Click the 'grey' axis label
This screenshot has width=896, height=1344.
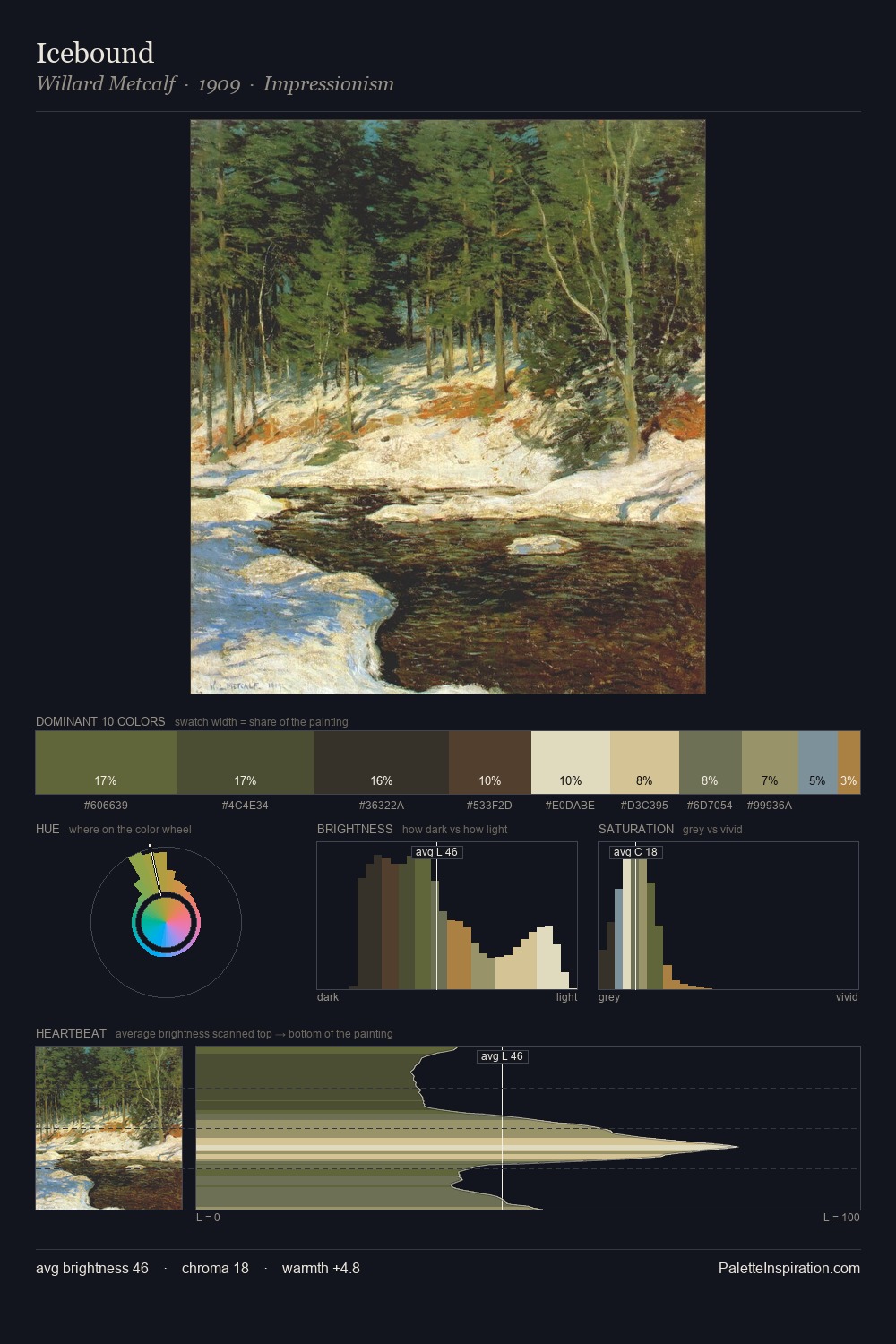(x=609, y=997)
